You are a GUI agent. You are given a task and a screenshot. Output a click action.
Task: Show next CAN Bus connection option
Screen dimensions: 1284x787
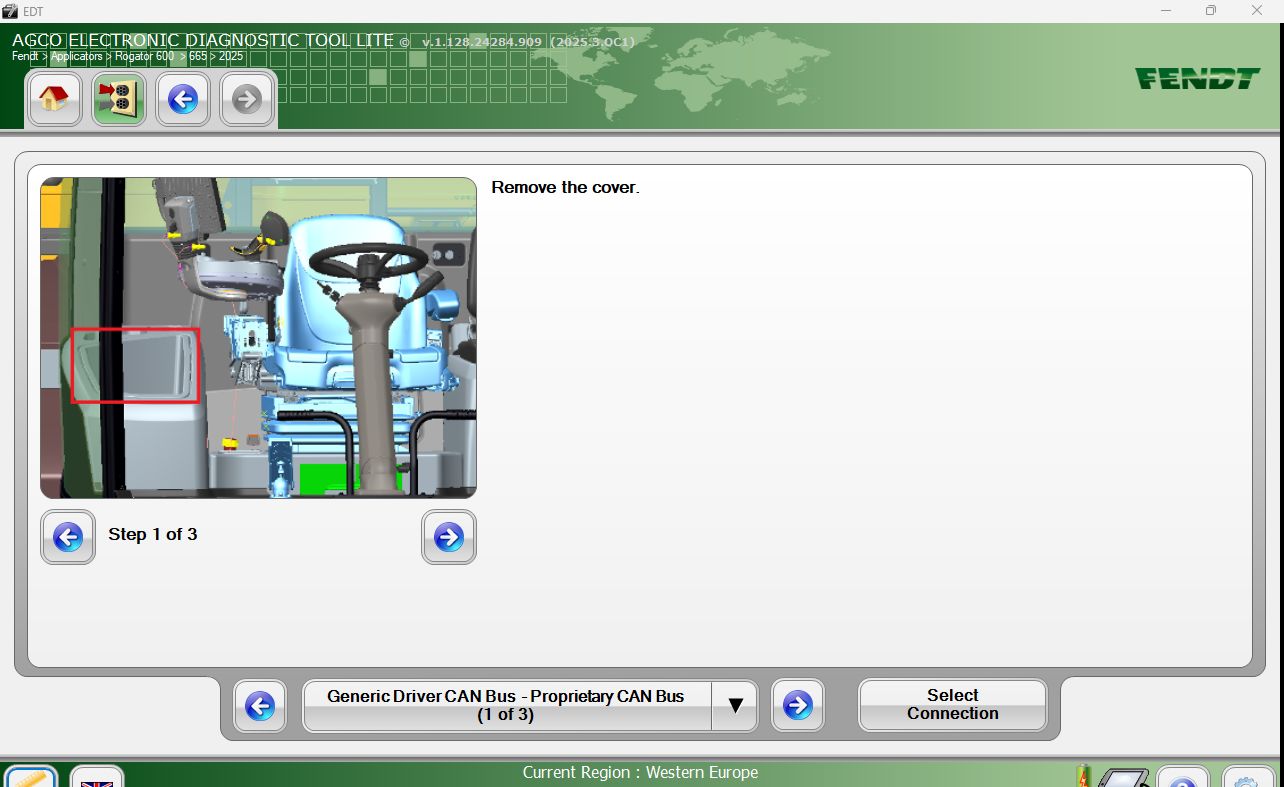point(798,706)
